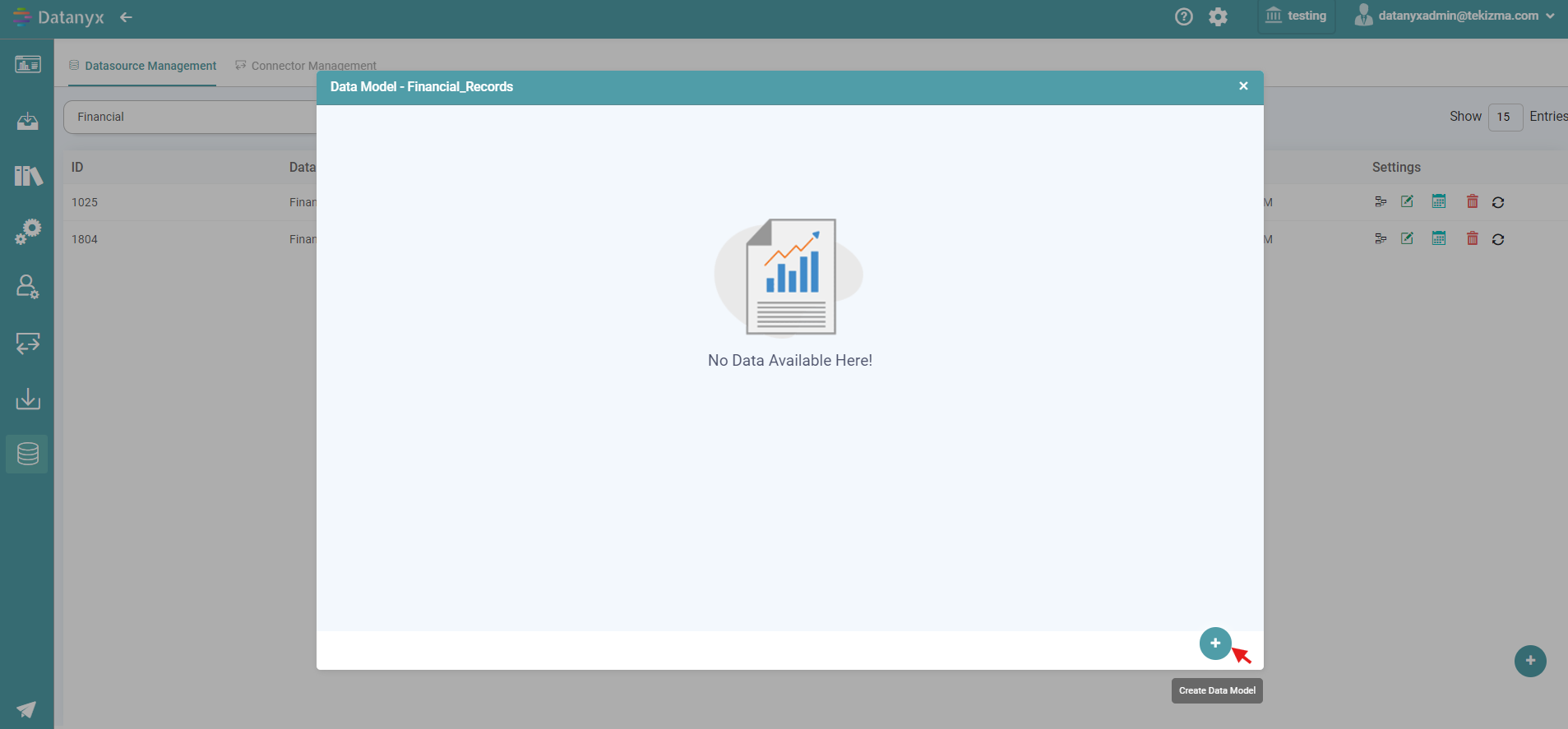Screen dimensions: 1568x729
Task: Open the connector exchange icon in sidebar
Action: coord(28,343)
